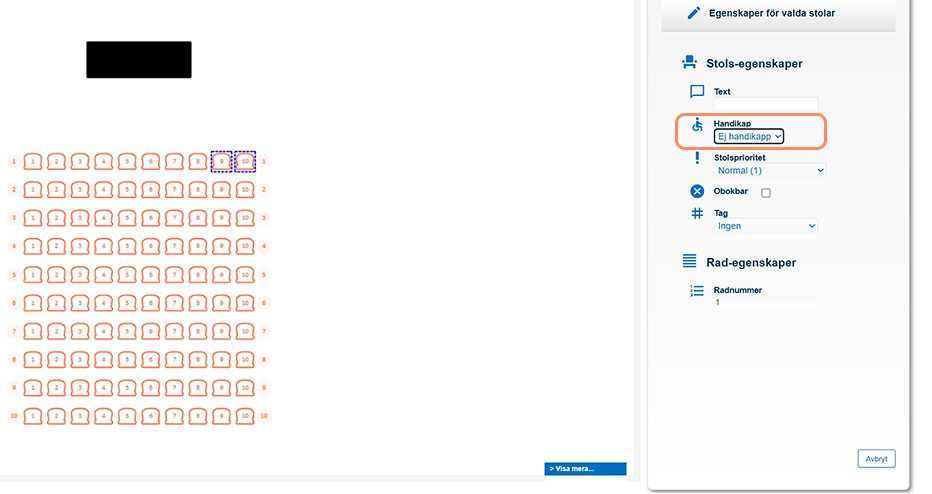
Task: Click the chair icon next to Stols-egenskaper
Action: tap(689, 62)
